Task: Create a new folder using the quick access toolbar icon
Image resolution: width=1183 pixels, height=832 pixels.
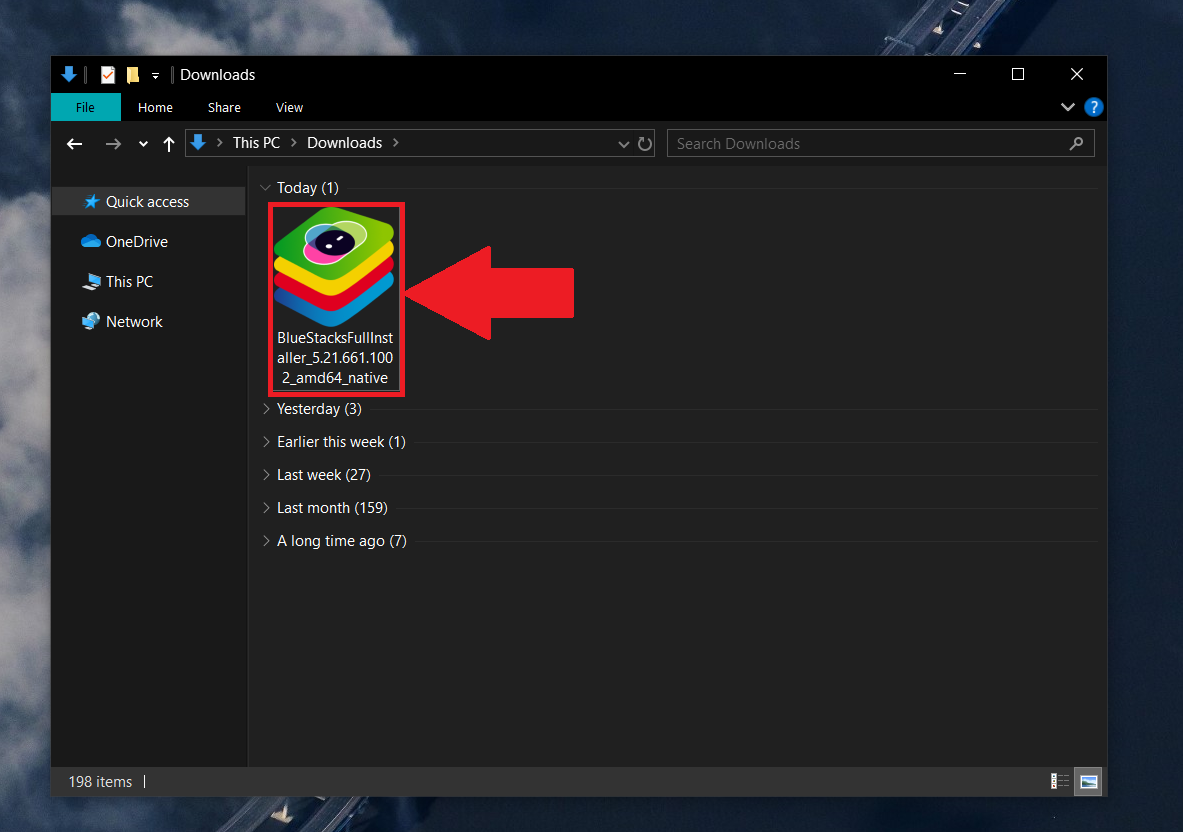Action: click(132, 74)
